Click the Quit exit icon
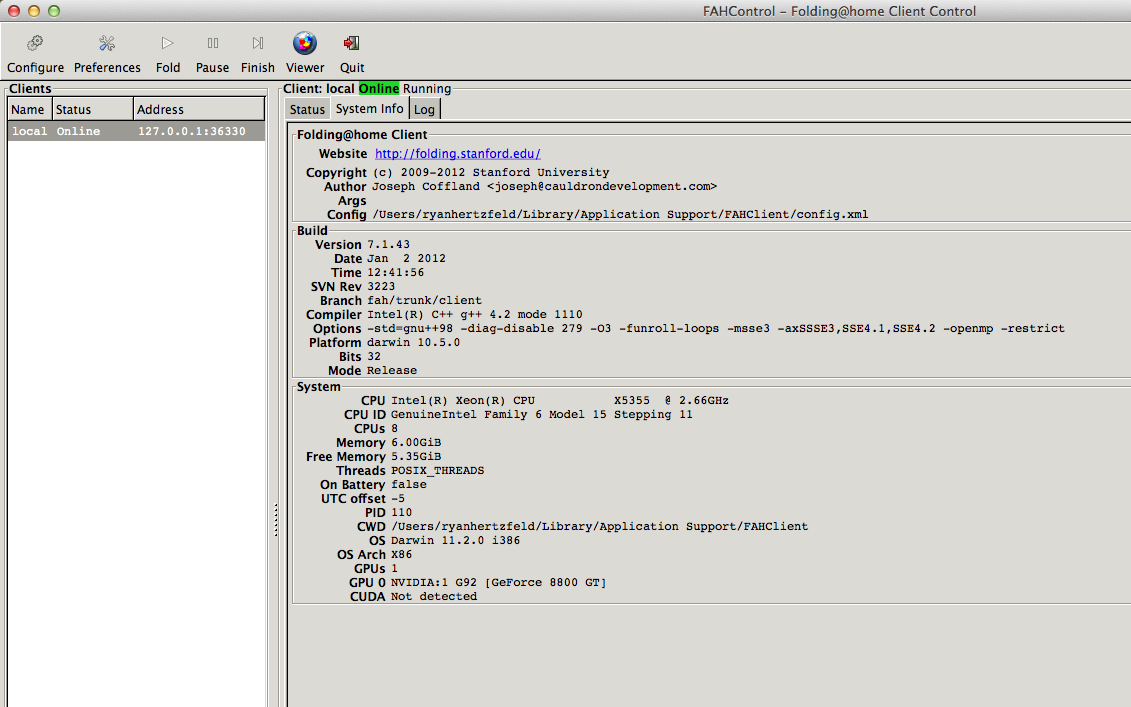 pyautogui.click(x=351, y=43)
